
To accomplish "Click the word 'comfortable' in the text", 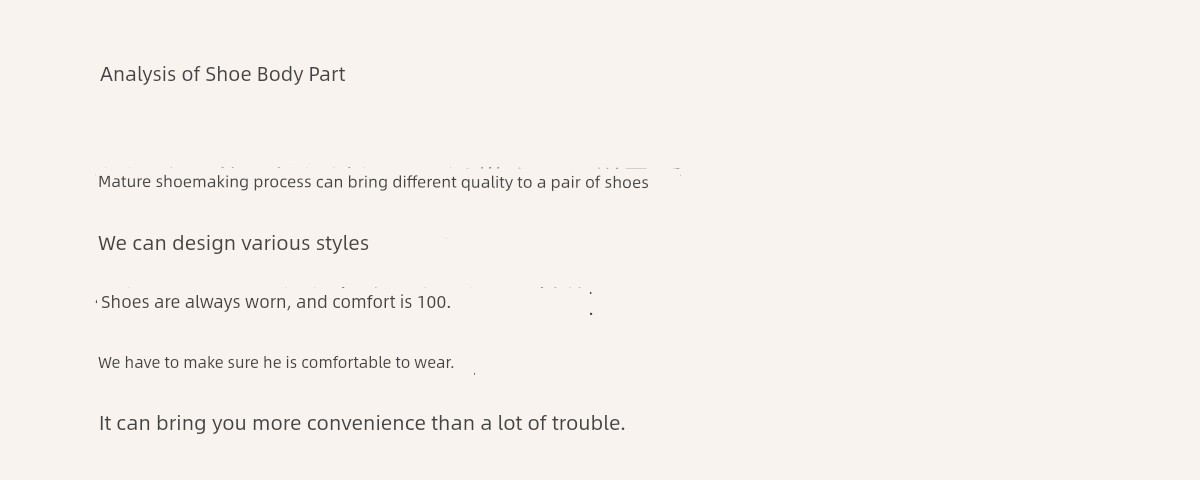I will click(346, 362).
